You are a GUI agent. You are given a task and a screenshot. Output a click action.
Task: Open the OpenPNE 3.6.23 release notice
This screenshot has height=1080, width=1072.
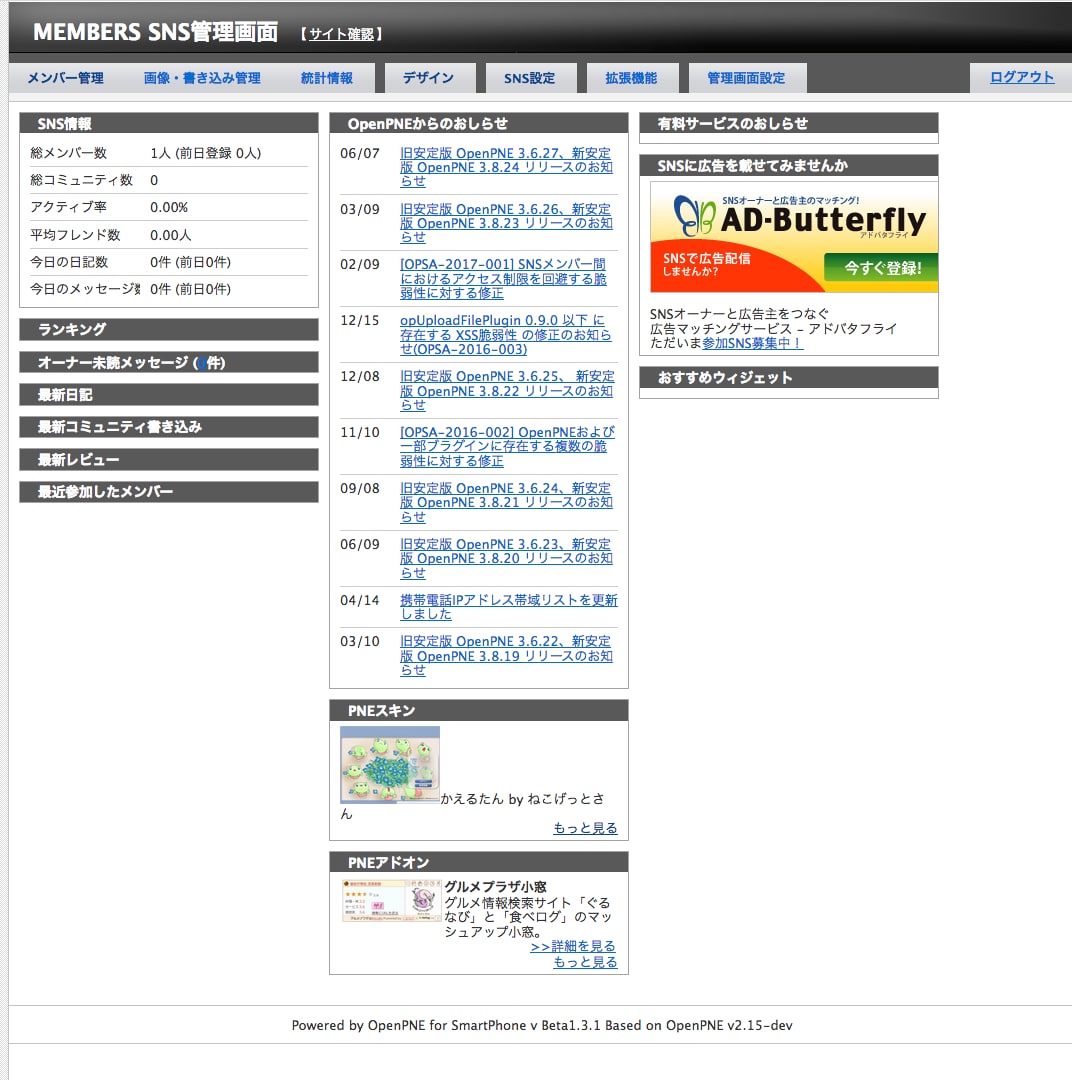pyautogui.click(x=506, y=558)
